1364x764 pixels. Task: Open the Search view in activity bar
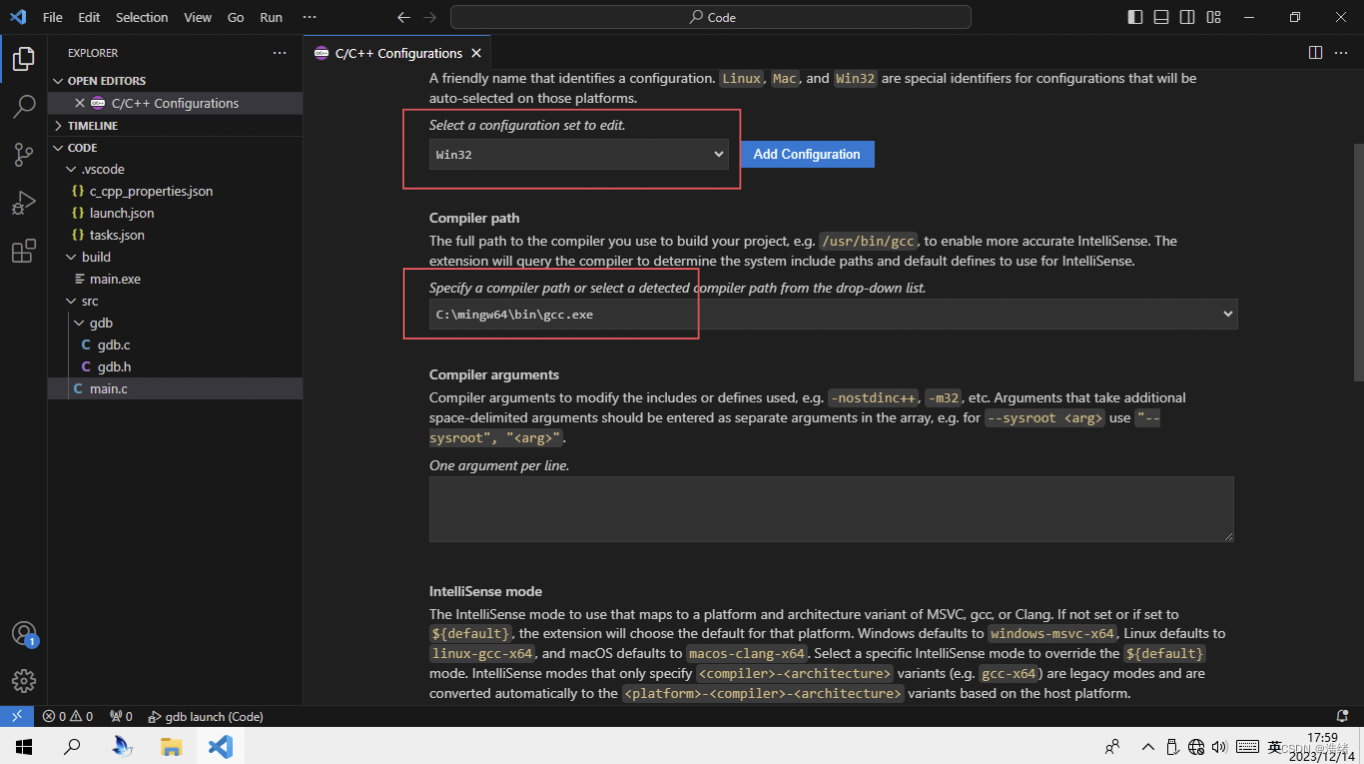coord(24,106)
